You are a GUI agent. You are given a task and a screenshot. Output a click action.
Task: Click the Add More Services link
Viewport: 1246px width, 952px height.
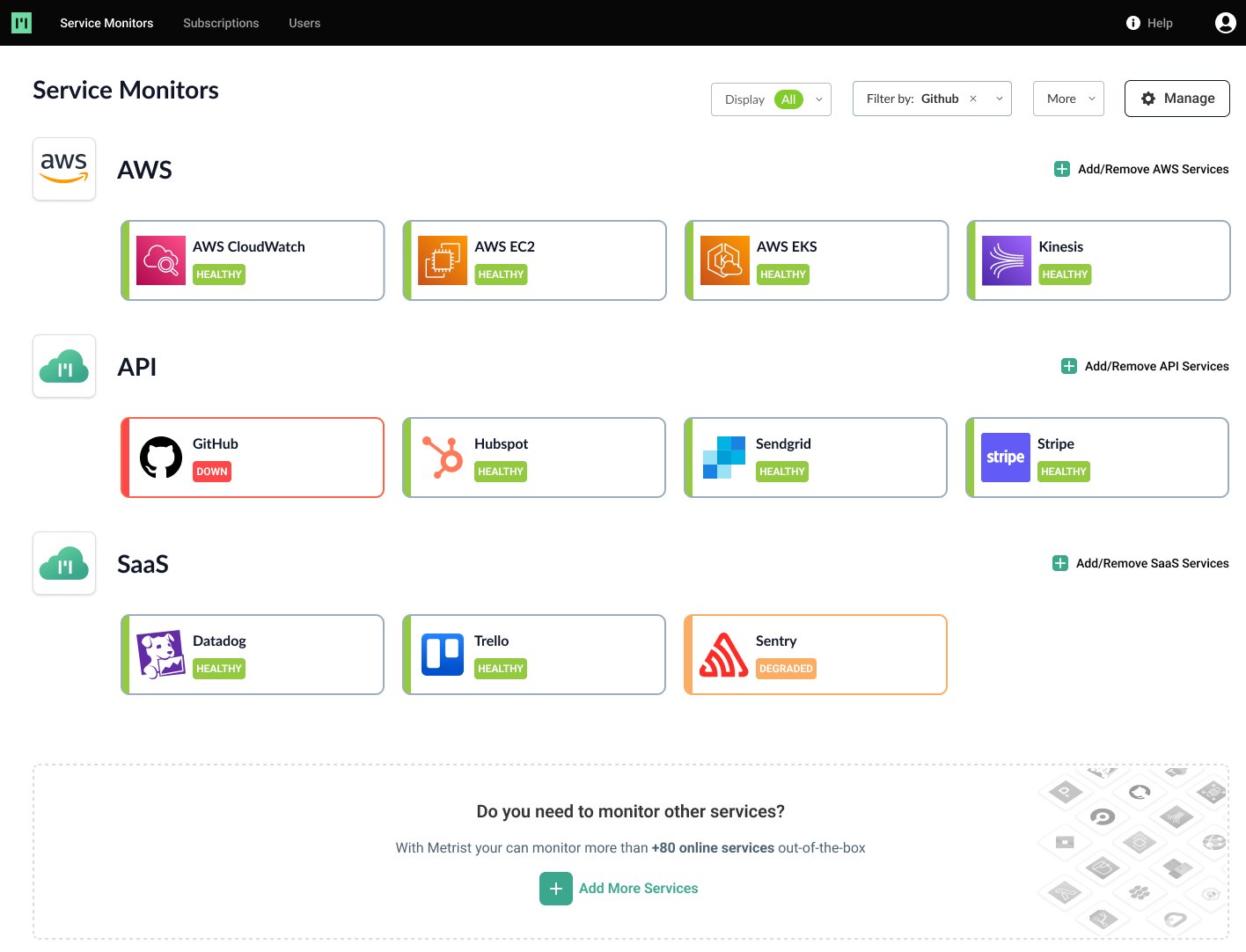click(x=639, y=889)
